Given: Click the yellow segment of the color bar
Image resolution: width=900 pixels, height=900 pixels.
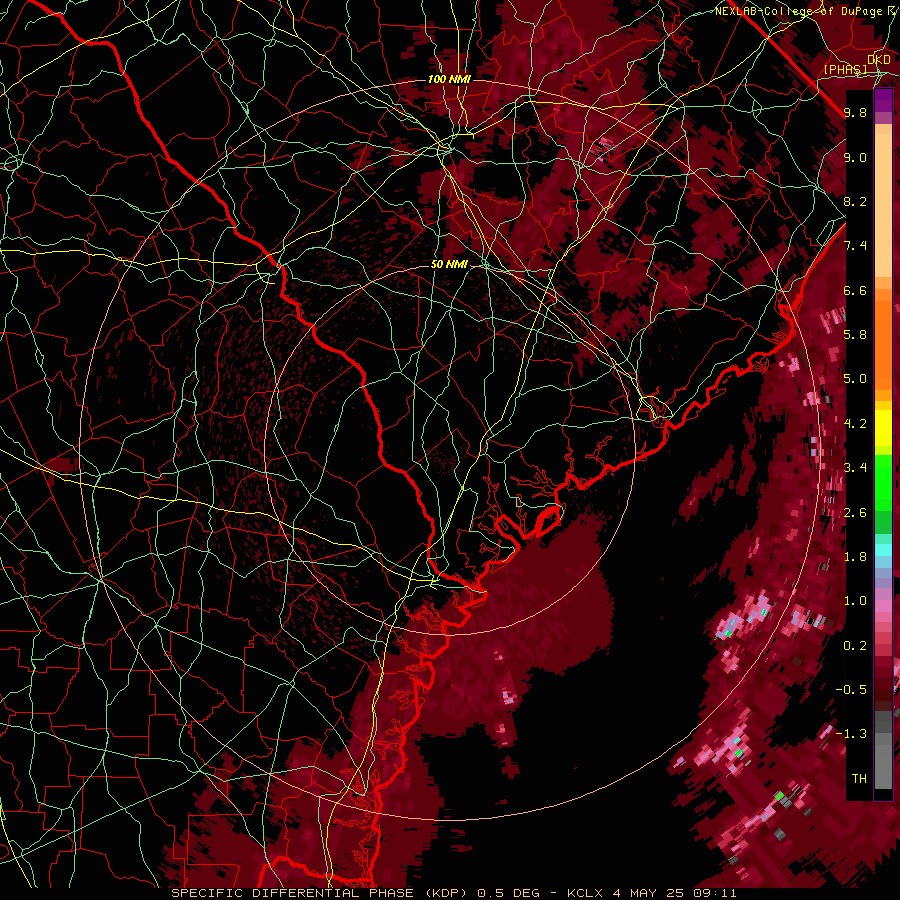Looking at the screenshot, I should click(883, 428).
